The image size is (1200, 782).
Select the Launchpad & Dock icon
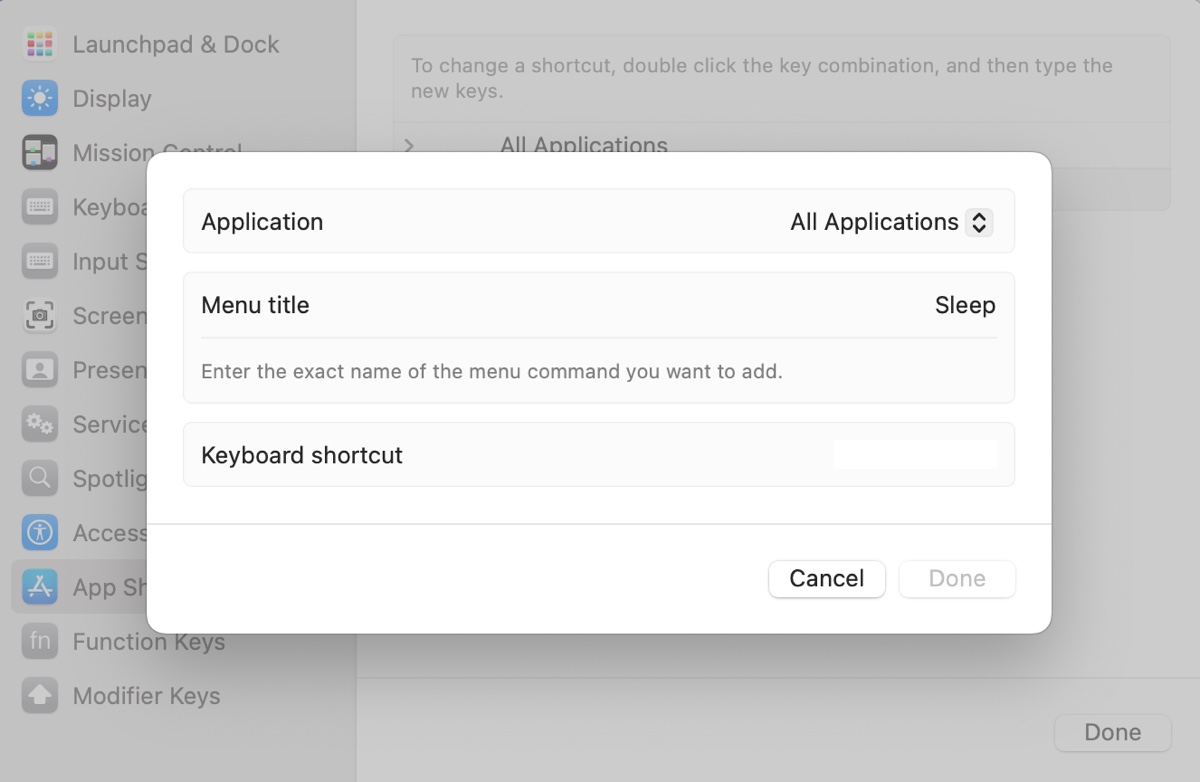pyautogui.click(x=40, y=44)
